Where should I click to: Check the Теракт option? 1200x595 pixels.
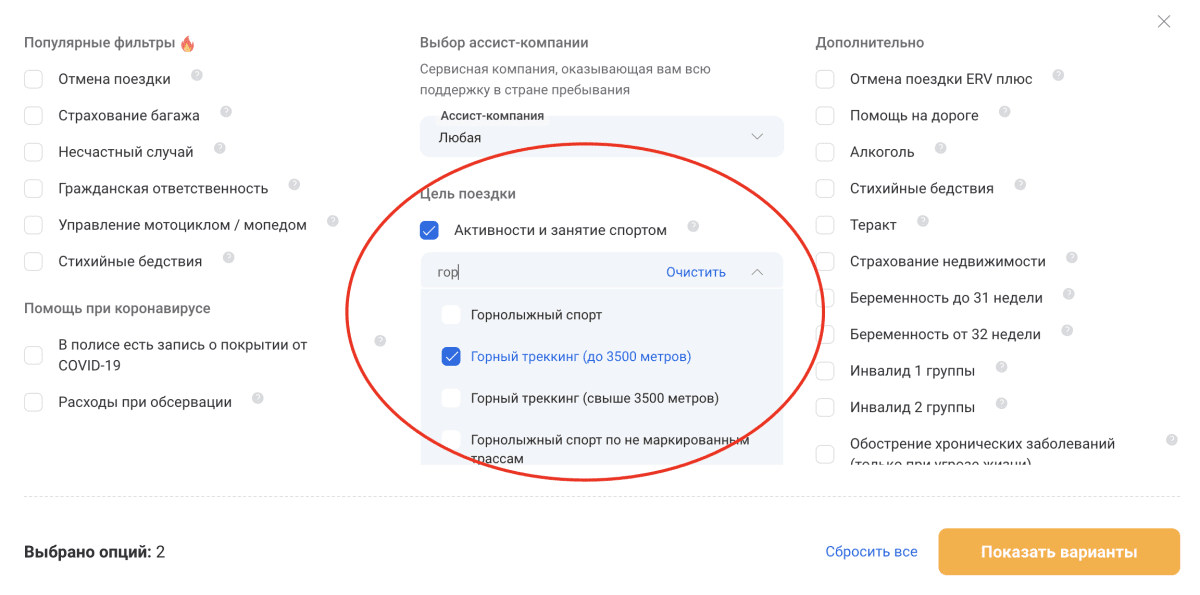pos(825,225)
